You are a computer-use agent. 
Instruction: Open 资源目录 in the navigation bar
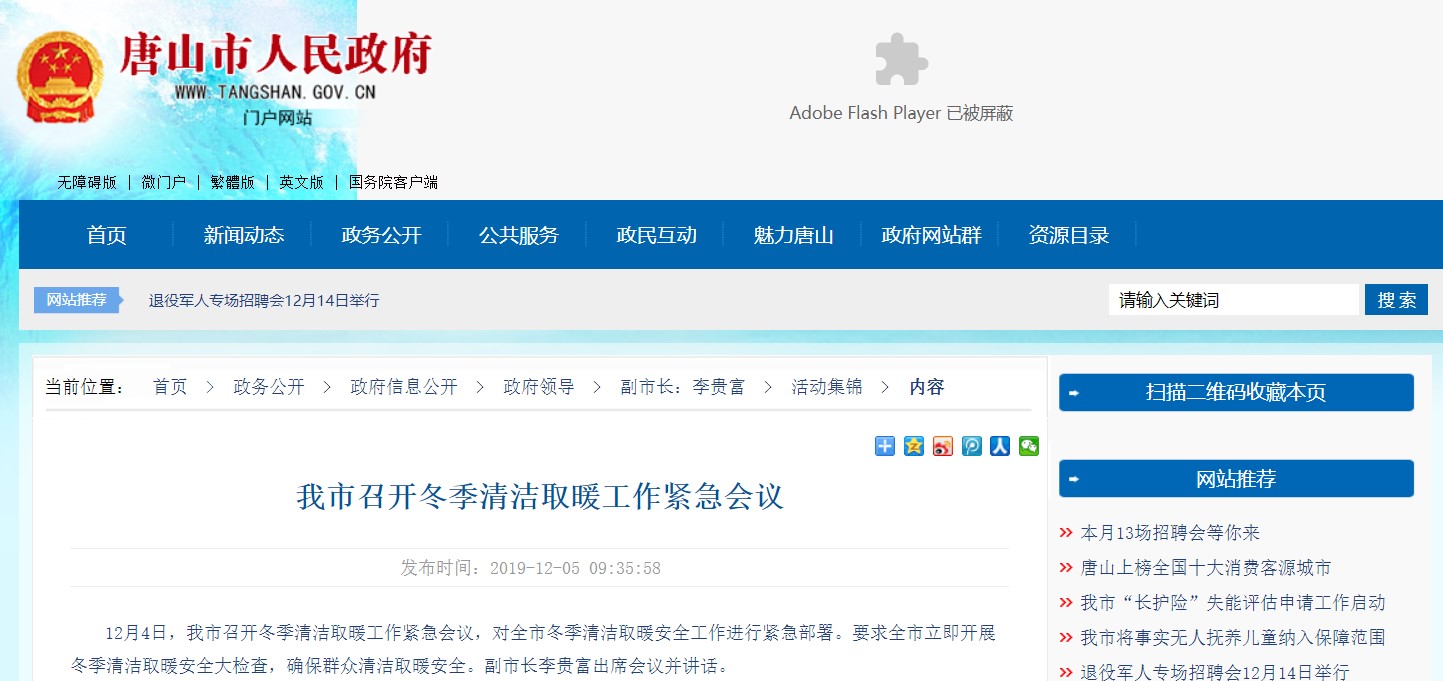point(1068,235)
